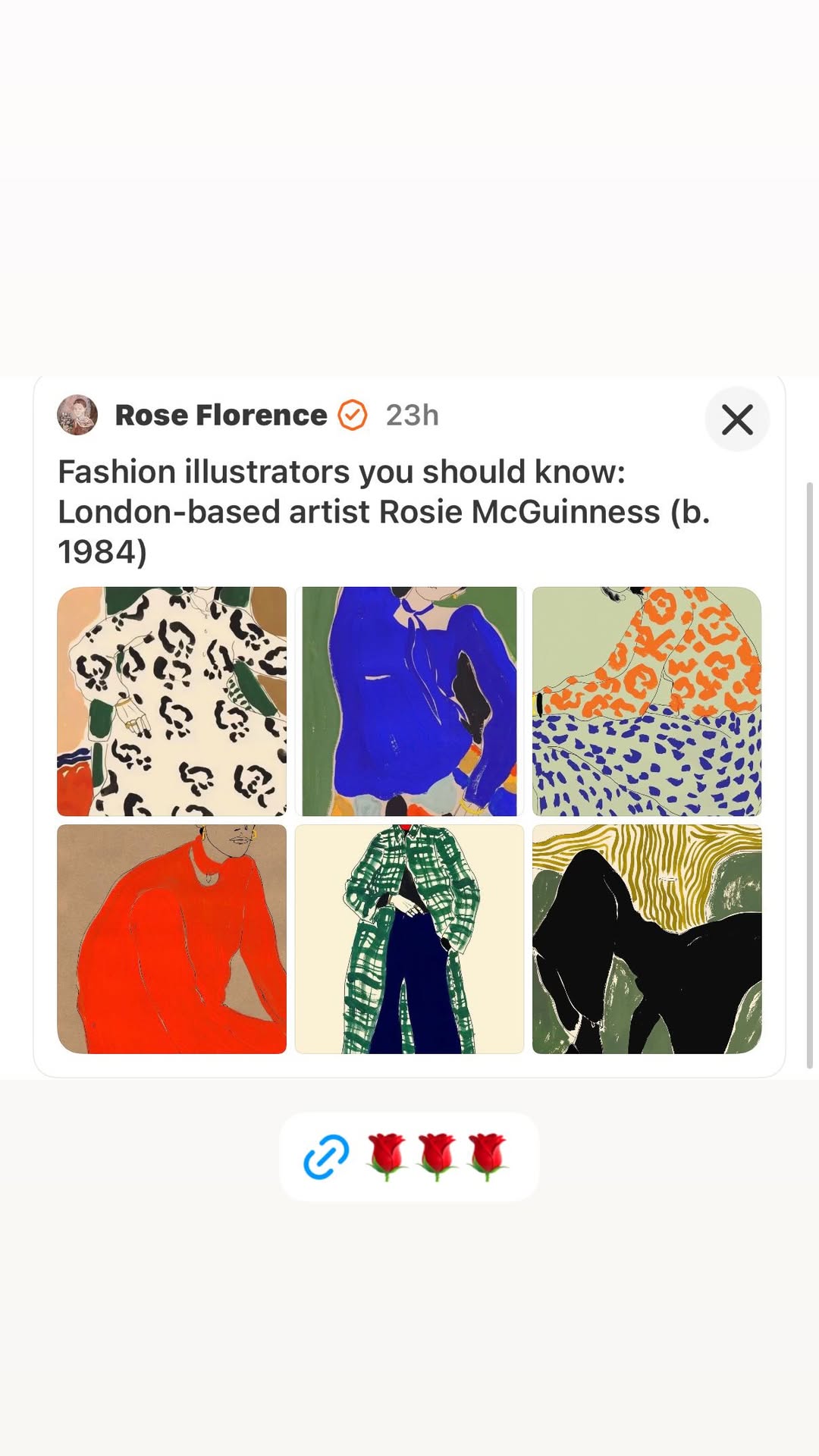
Task: Tap the blue chain link icon
Action: pyautogui.click(x=326, y=1156)
